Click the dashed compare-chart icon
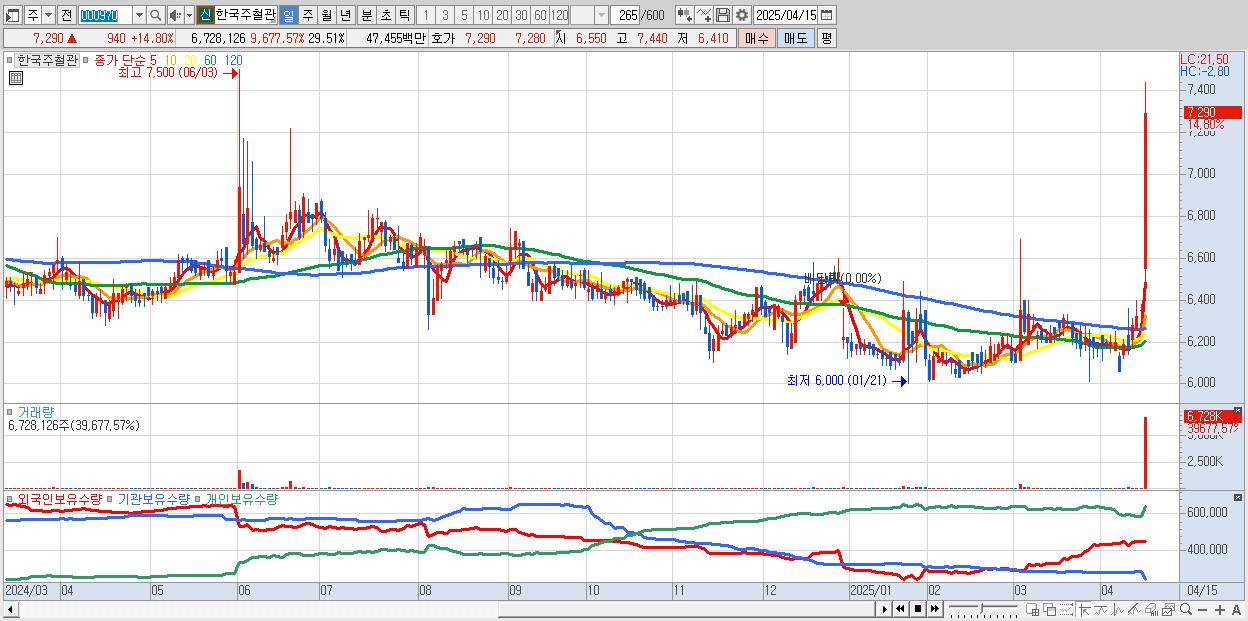This screenshot has height=621, width=1248. [1066, 610]
